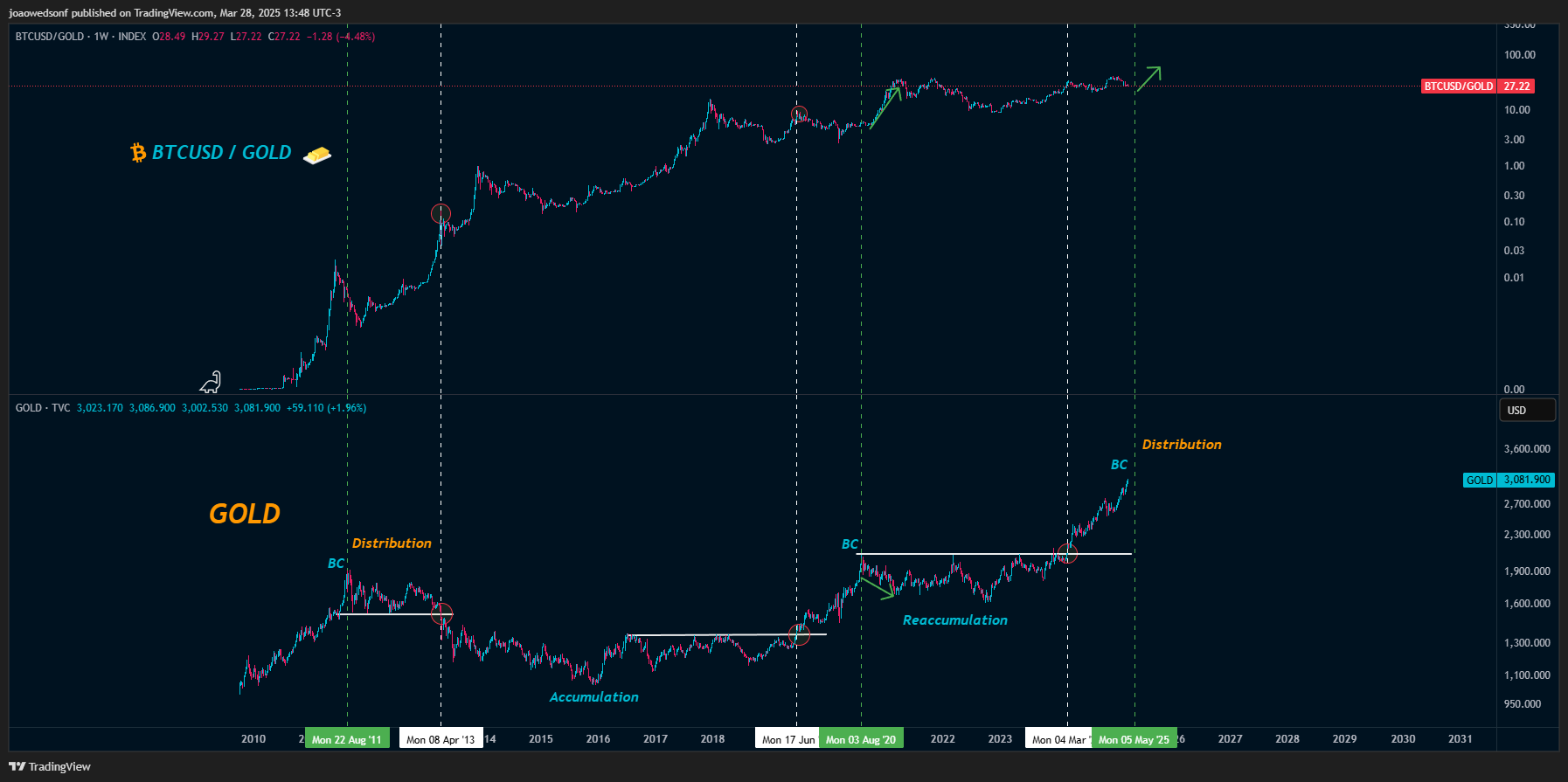1568x782 pixels.
Task: Select the large orange GOLD heading
Action: pyautogui.click(x=245, y=514)
